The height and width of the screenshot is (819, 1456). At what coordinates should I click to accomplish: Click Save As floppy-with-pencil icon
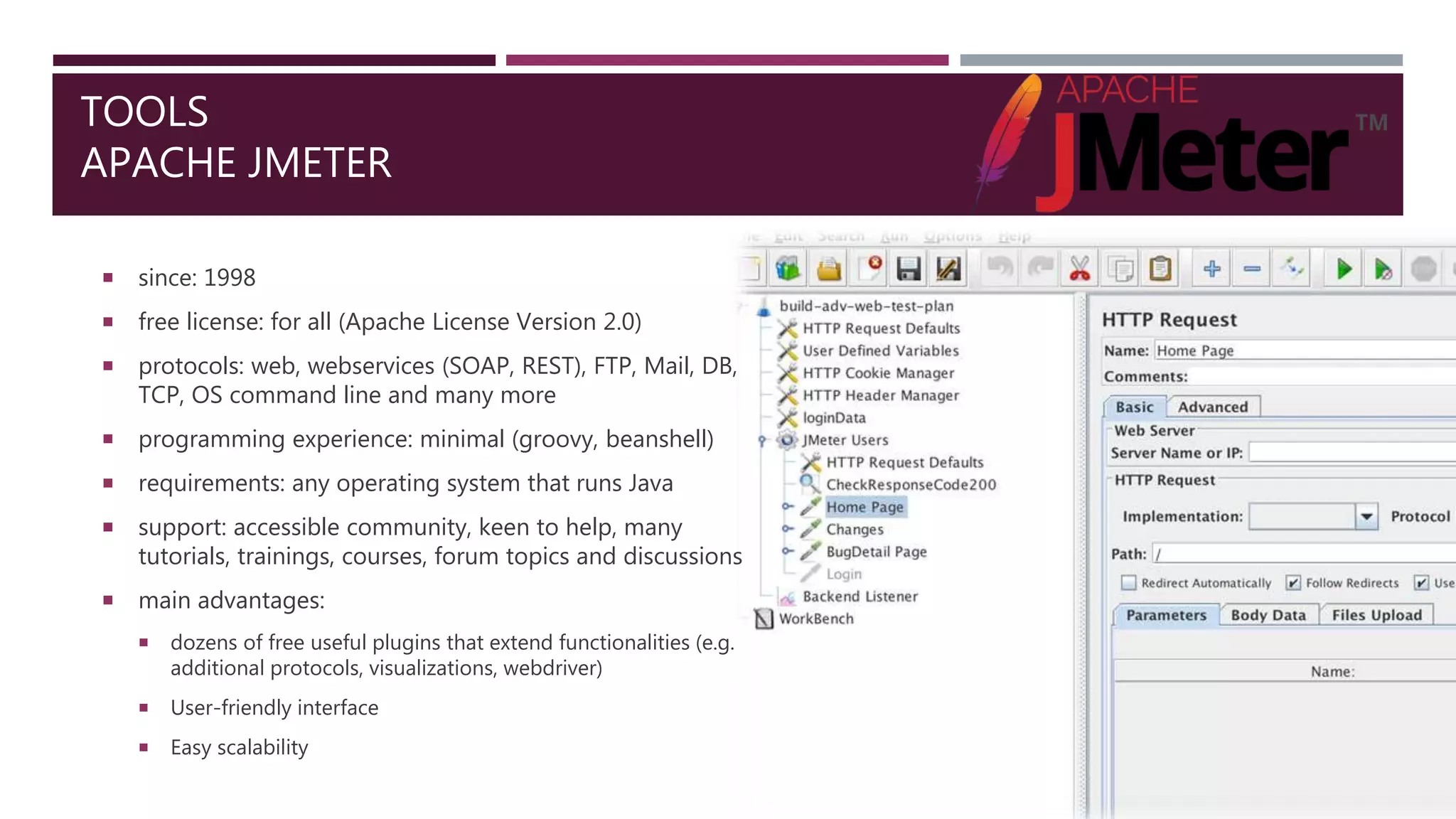click(x=948, y=269)
